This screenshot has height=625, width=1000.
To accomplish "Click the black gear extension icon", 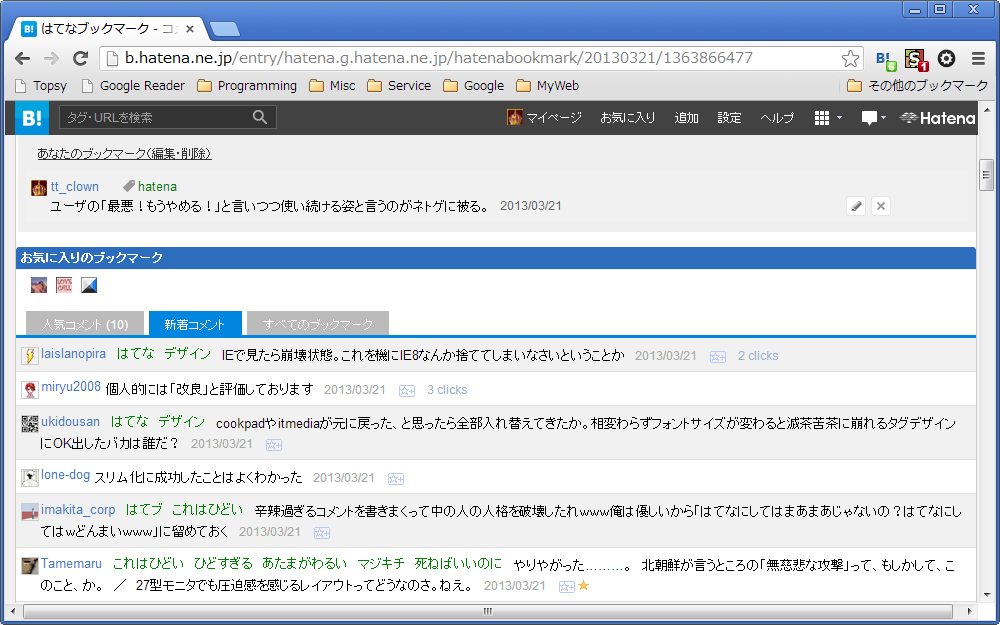I will click(946, 59).
